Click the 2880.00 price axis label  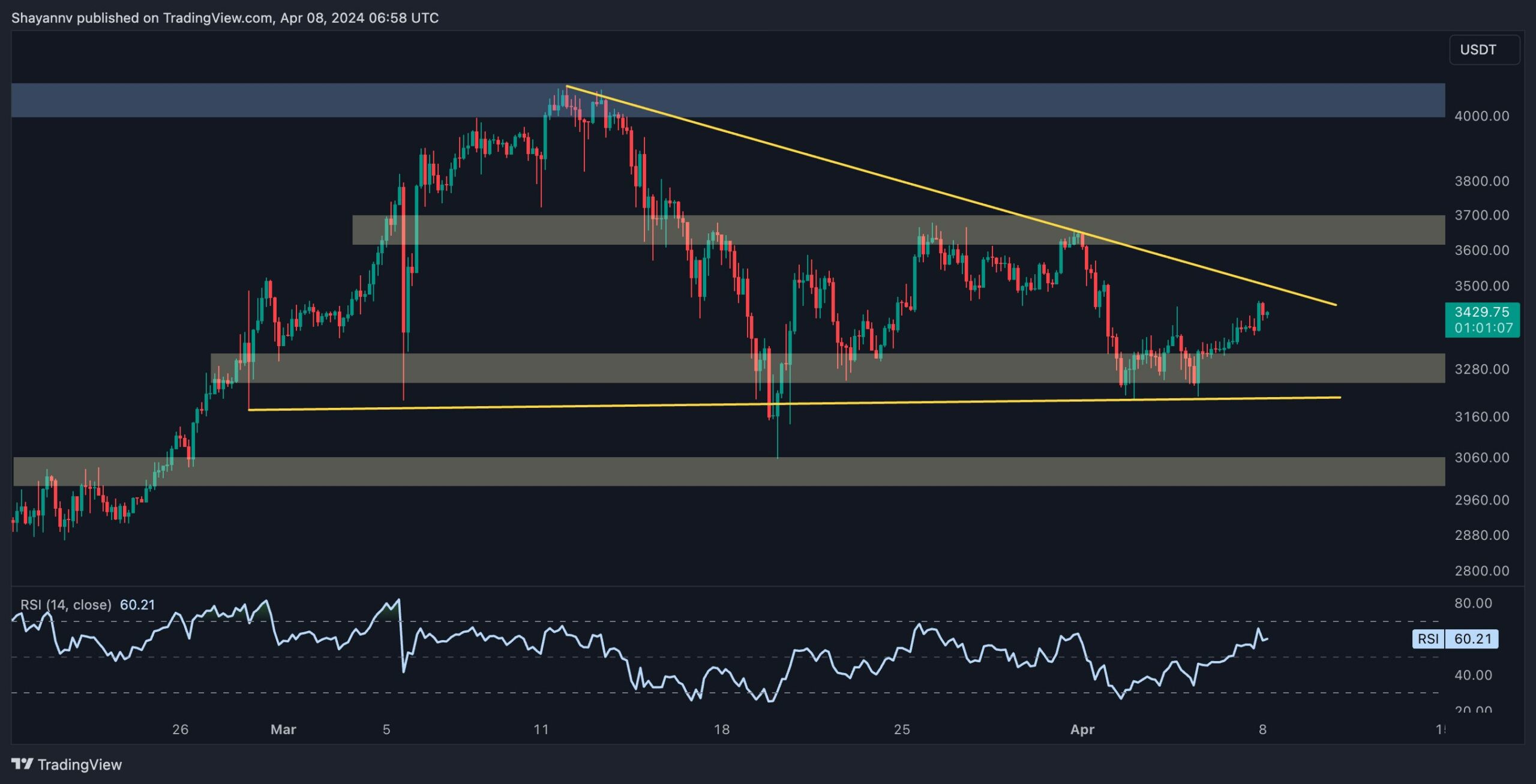[1481, 534]
